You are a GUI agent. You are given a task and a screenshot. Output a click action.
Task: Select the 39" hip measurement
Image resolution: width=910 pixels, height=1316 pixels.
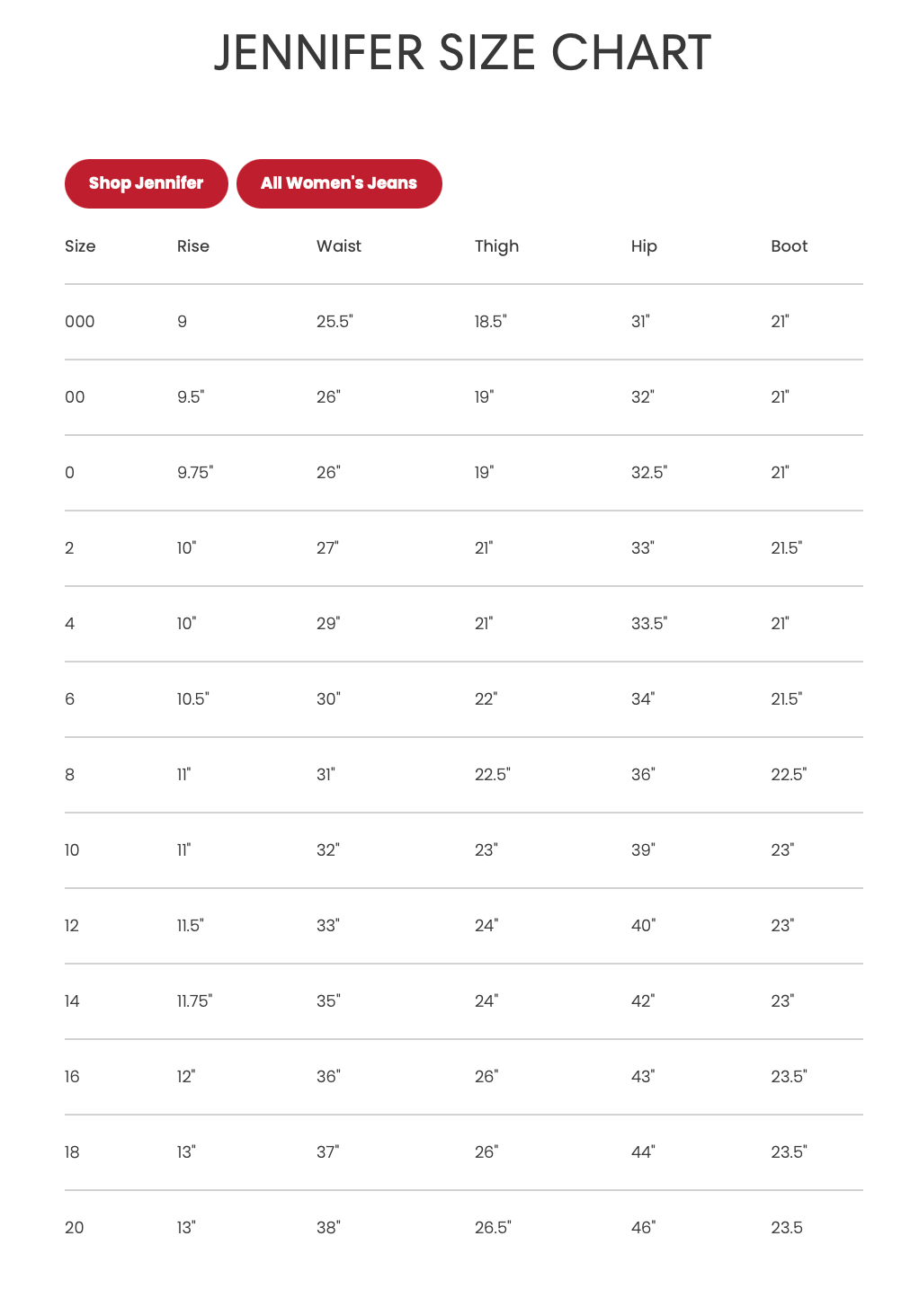coord(643,850)
